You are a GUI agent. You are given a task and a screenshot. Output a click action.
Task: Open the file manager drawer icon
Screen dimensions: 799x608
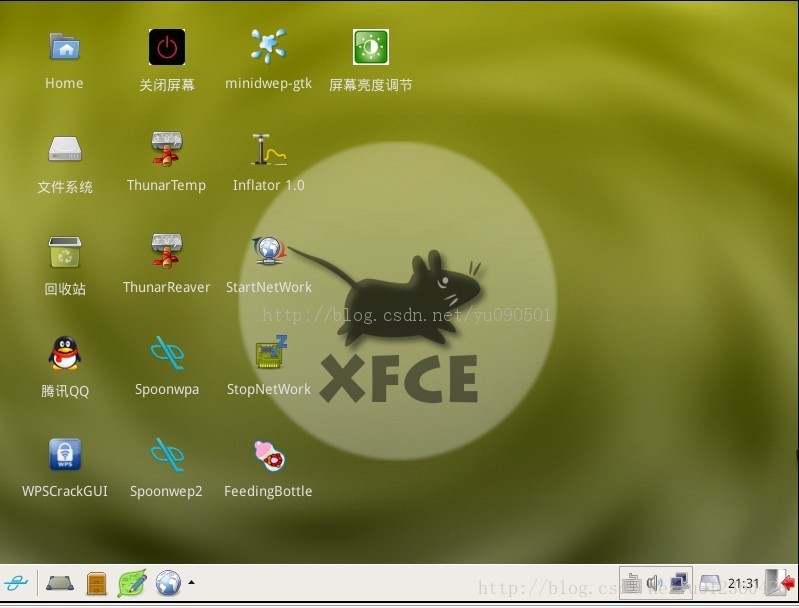[x=97, y=584]
